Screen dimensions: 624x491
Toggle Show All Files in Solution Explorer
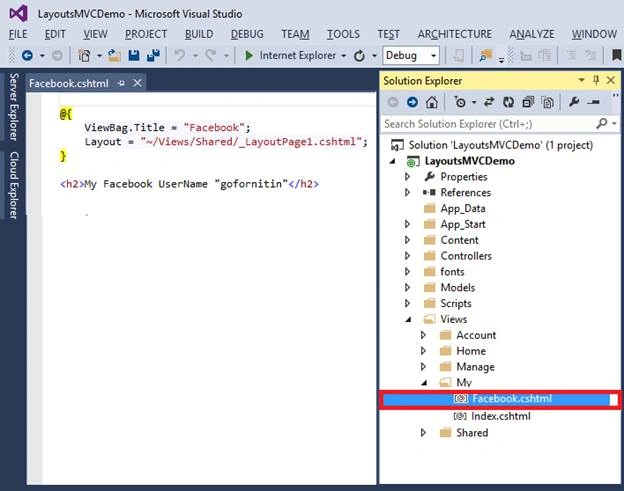click(x=548, y=102)
